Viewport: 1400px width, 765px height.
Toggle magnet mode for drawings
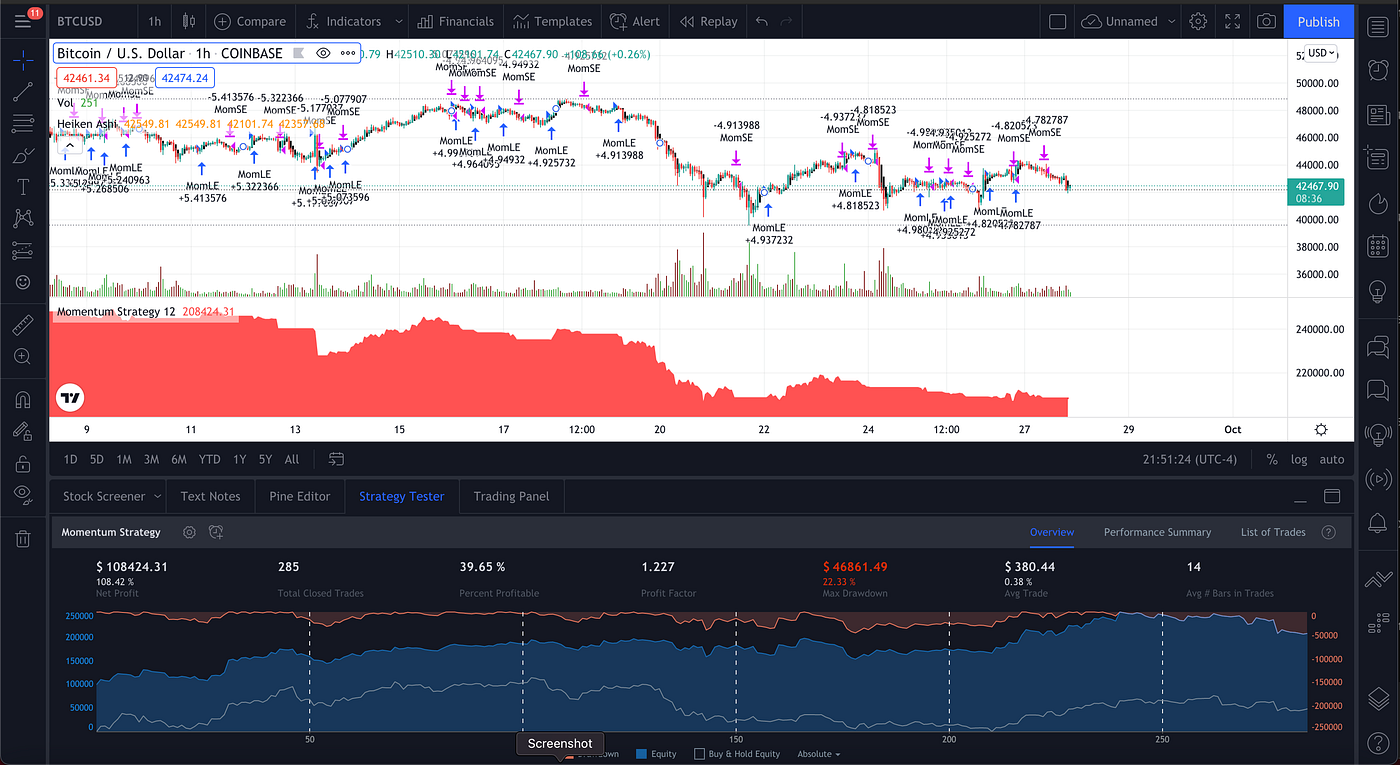pyautogui.click(x=22, y=399)
